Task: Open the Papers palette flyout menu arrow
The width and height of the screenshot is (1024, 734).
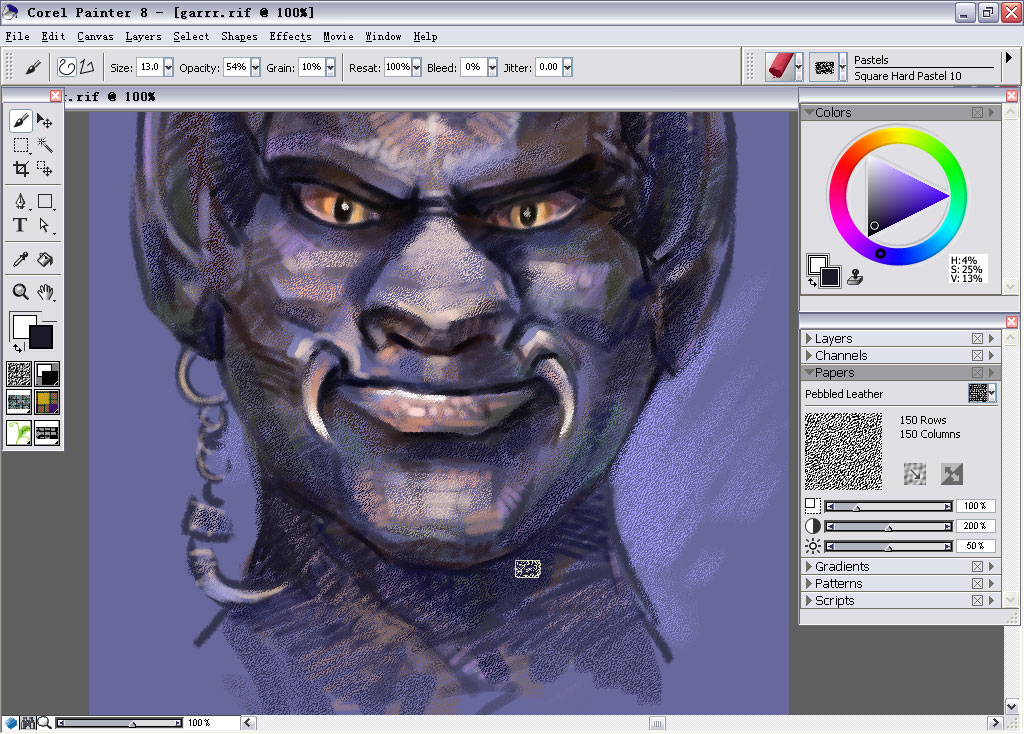Action: pos(992,372)
